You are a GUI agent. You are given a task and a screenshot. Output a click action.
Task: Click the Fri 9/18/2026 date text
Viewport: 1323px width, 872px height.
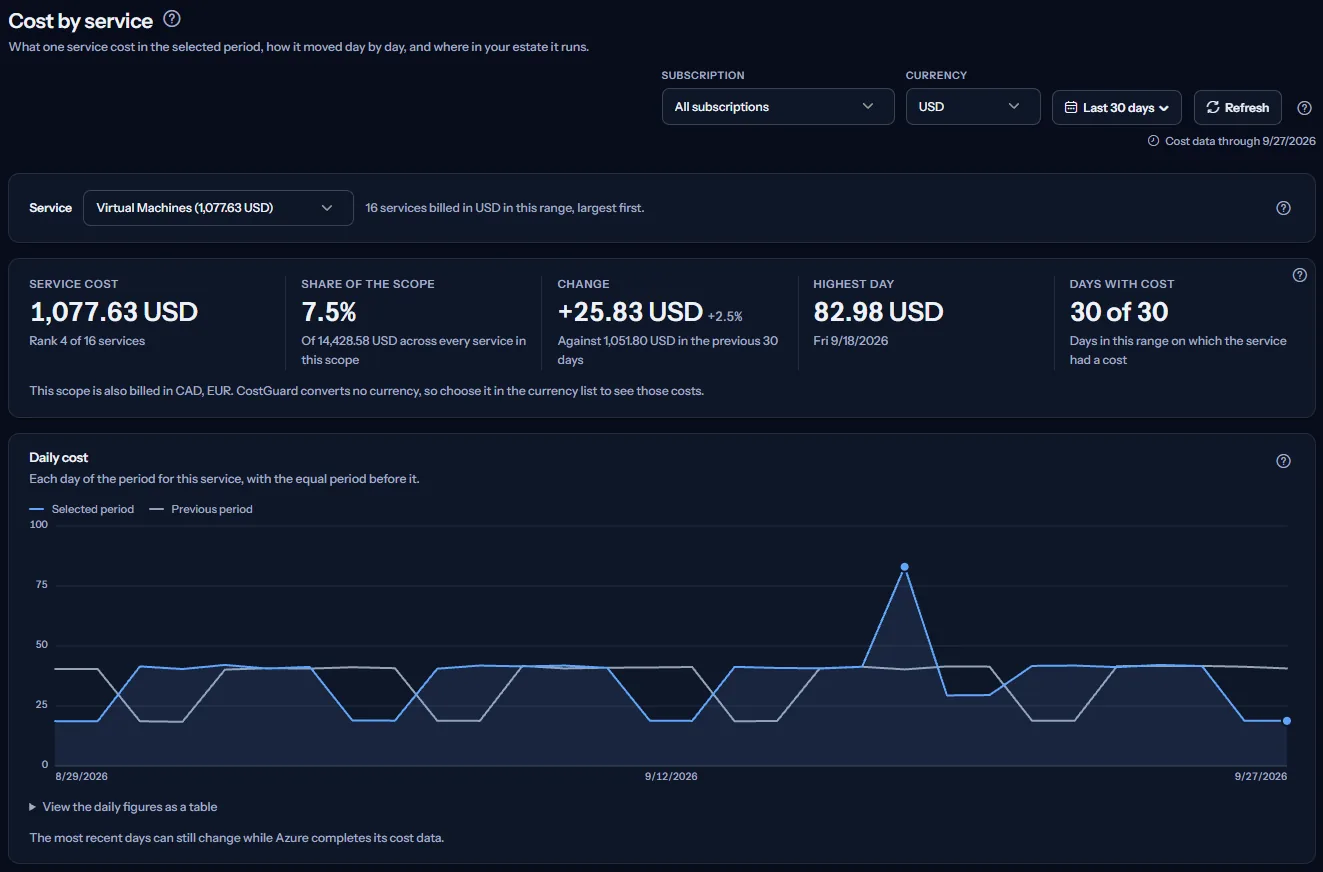(853, 341)
